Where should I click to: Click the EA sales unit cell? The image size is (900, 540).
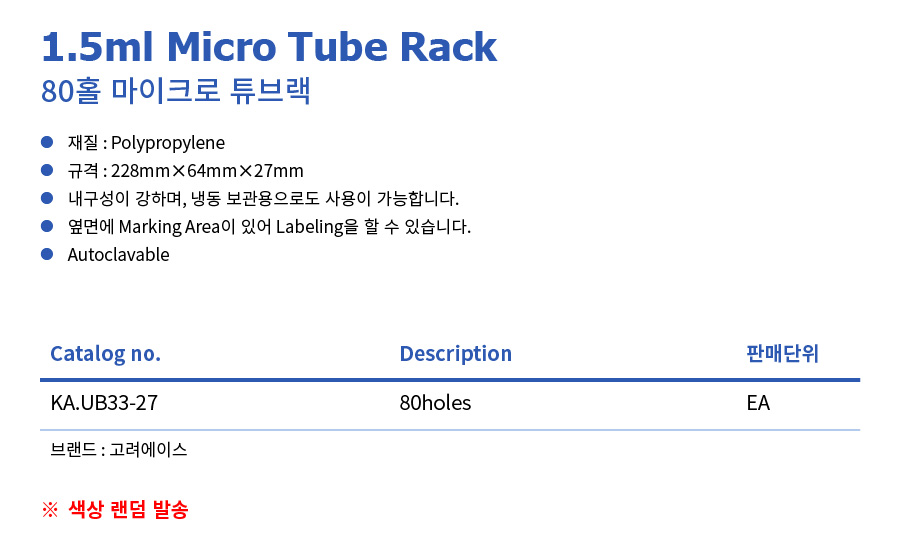(x=758, y=403)
